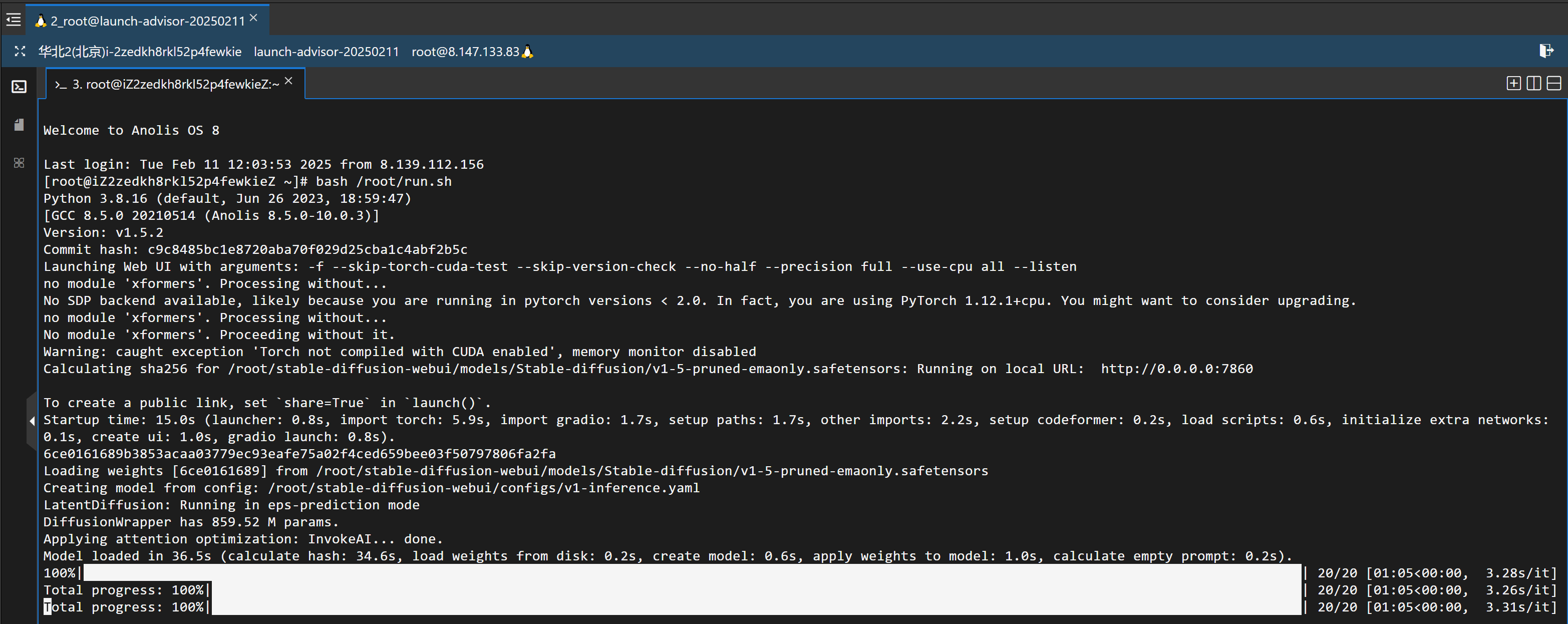Expand the left side panel arrow
The height and width of the screenshot is (624, 1568).
(x=32, y=420)
